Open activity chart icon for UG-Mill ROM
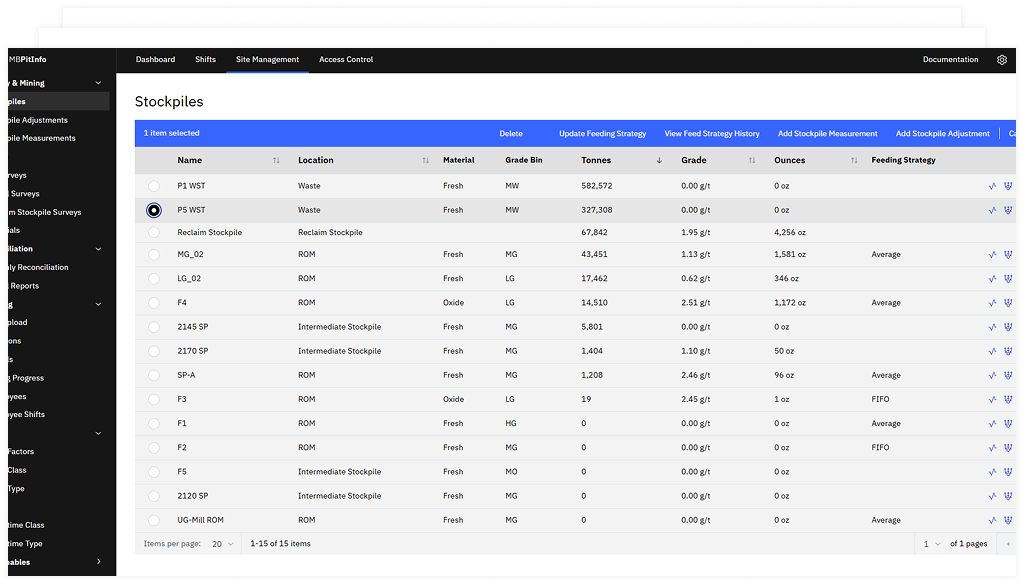This screenshot has width=1024, height=584. click(x=993, y=521)
